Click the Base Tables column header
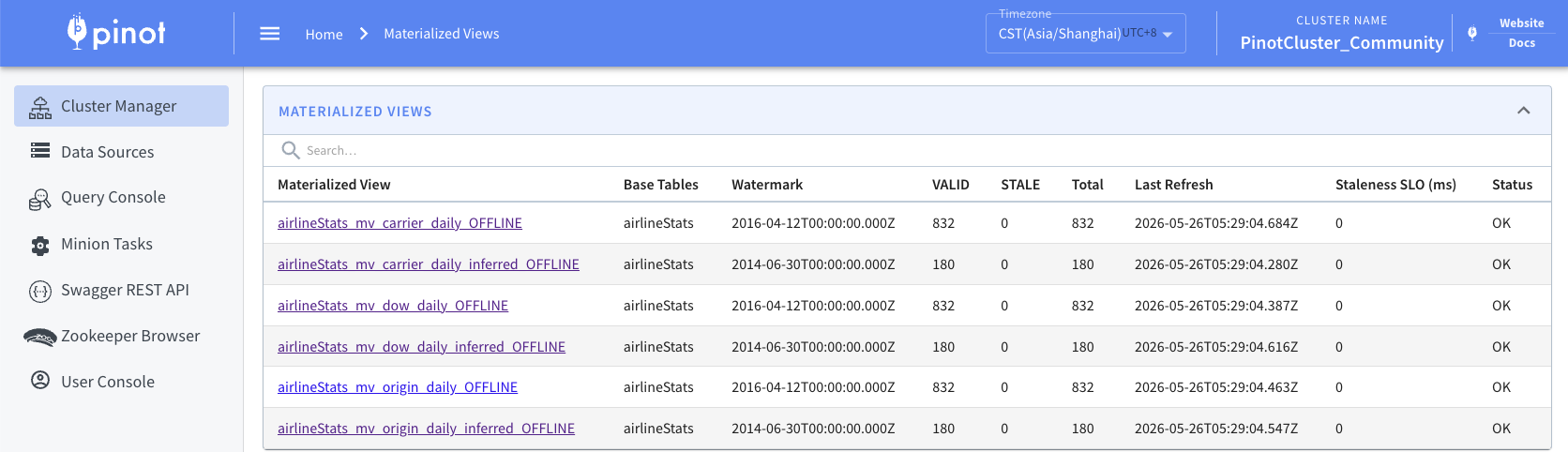This screenshot has width=1568, height=452. (x=661, y=185)
